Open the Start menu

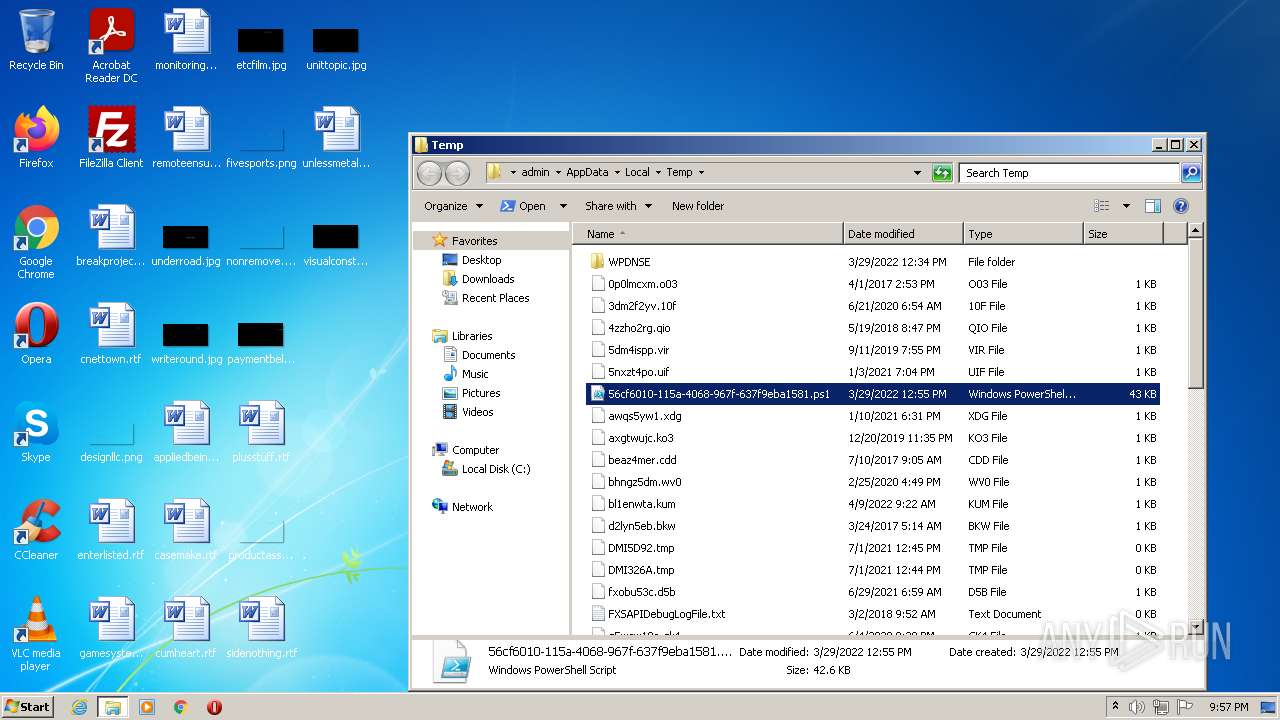click(x=28, y=707)
